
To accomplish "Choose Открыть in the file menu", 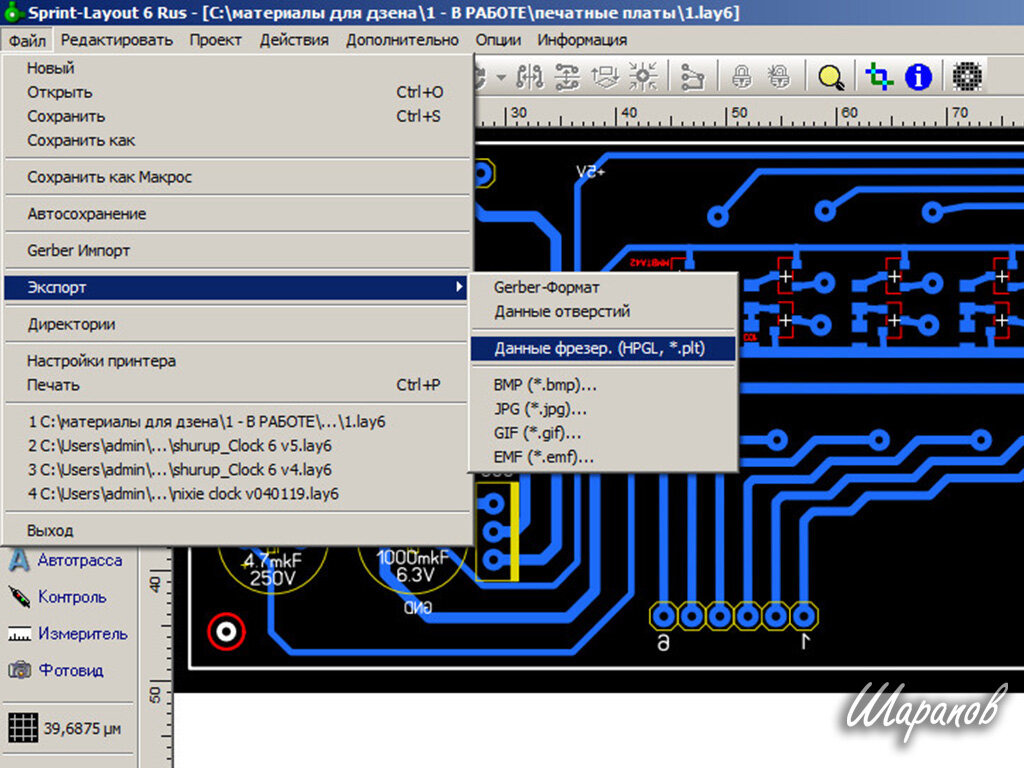I will click(x=237, y=92).
